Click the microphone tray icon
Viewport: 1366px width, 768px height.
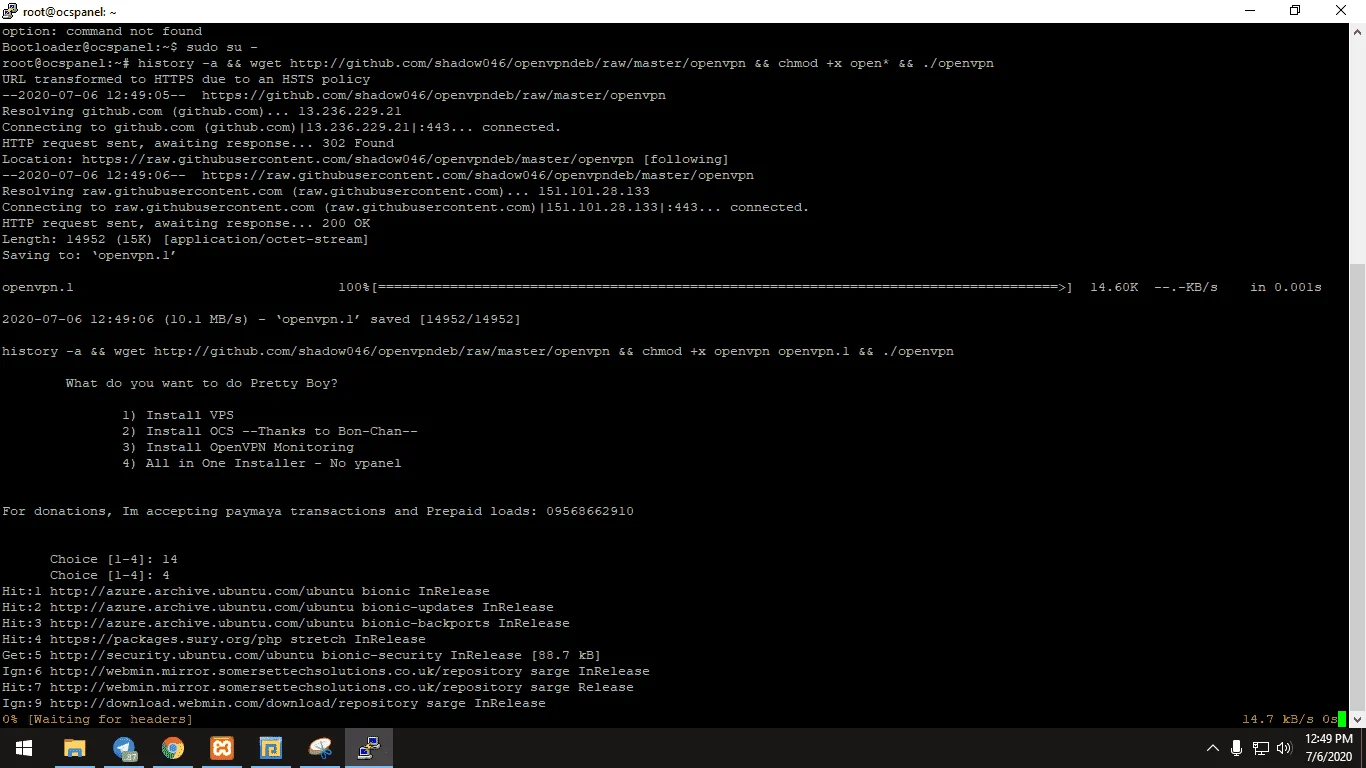point(1237,748)
